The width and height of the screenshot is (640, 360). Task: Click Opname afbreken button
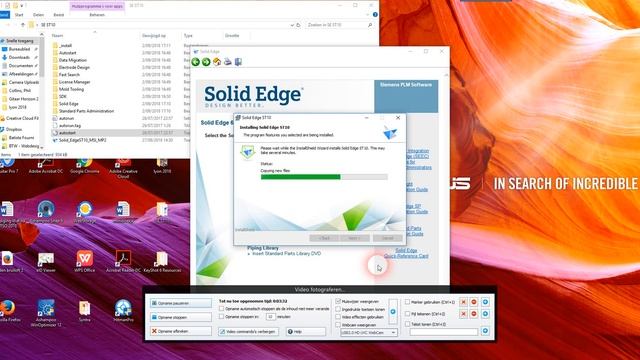tap(181, 331)
